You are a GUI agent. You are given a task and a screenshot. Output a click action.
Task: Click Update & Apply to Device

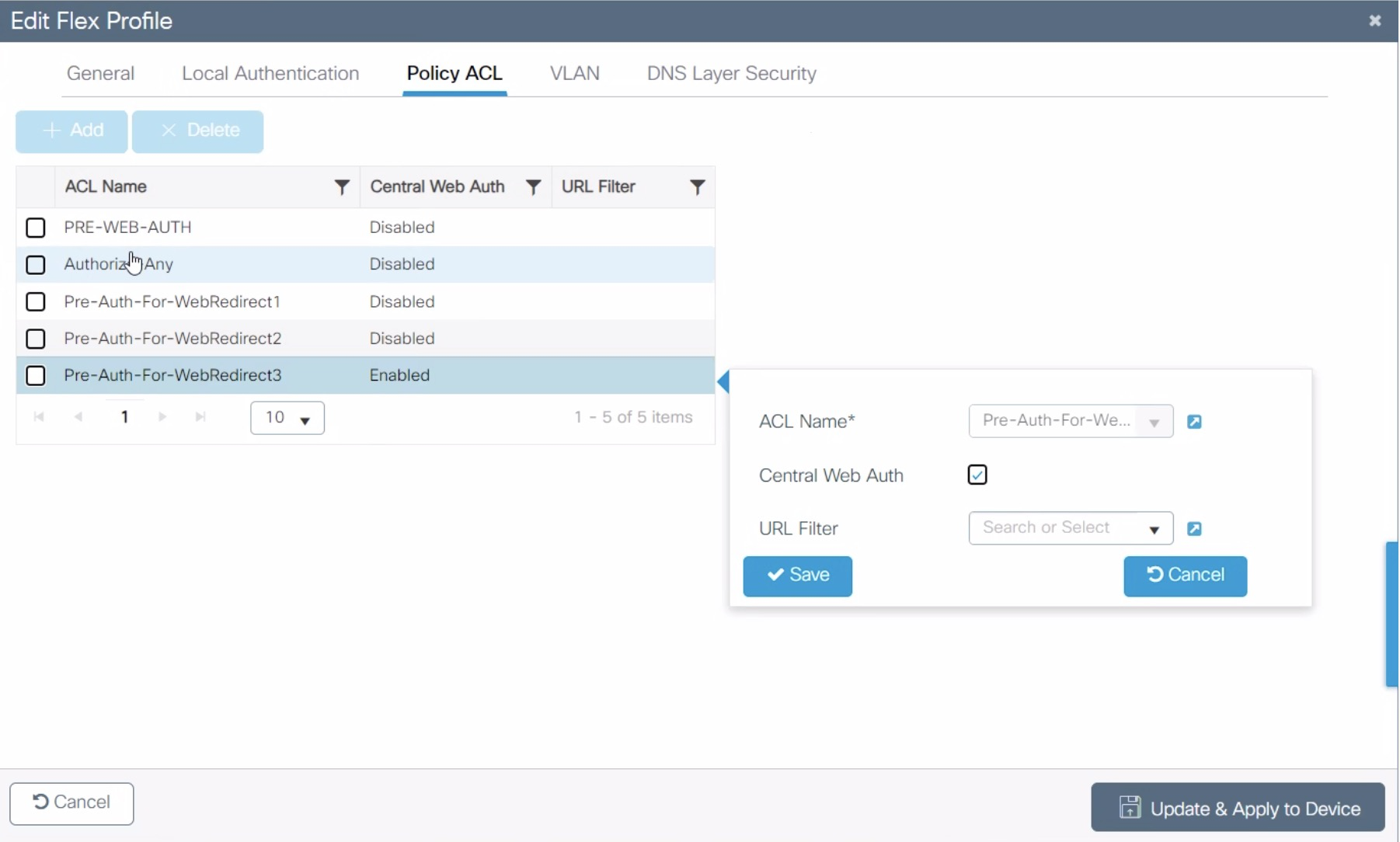pos(1237,807)
